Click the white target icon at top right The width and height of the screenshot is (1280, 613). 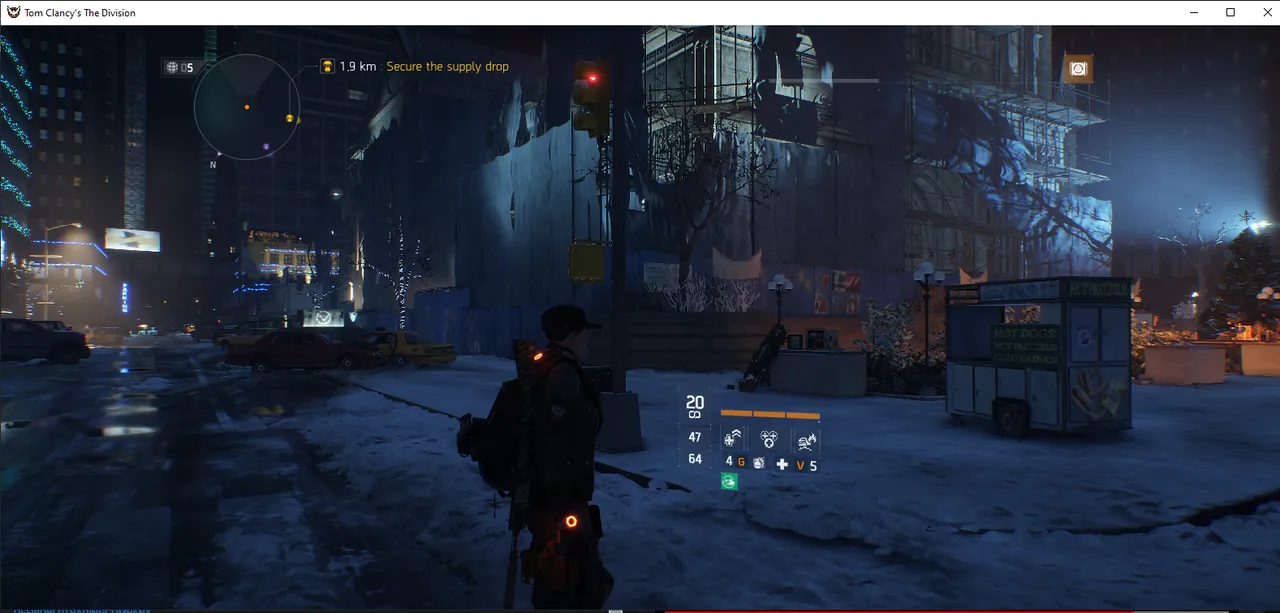tap(1078, 68)
